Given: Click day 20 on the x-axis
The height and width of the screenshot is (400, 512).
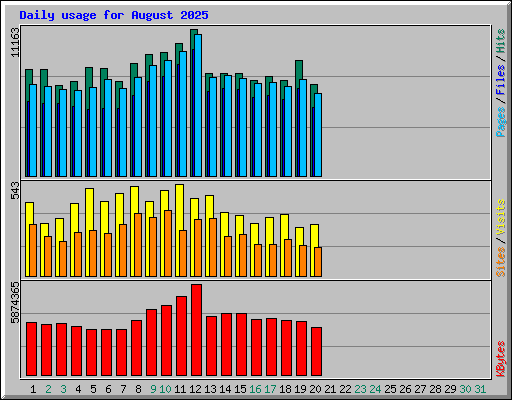Looking at the screenshot, I should point(315,389).
